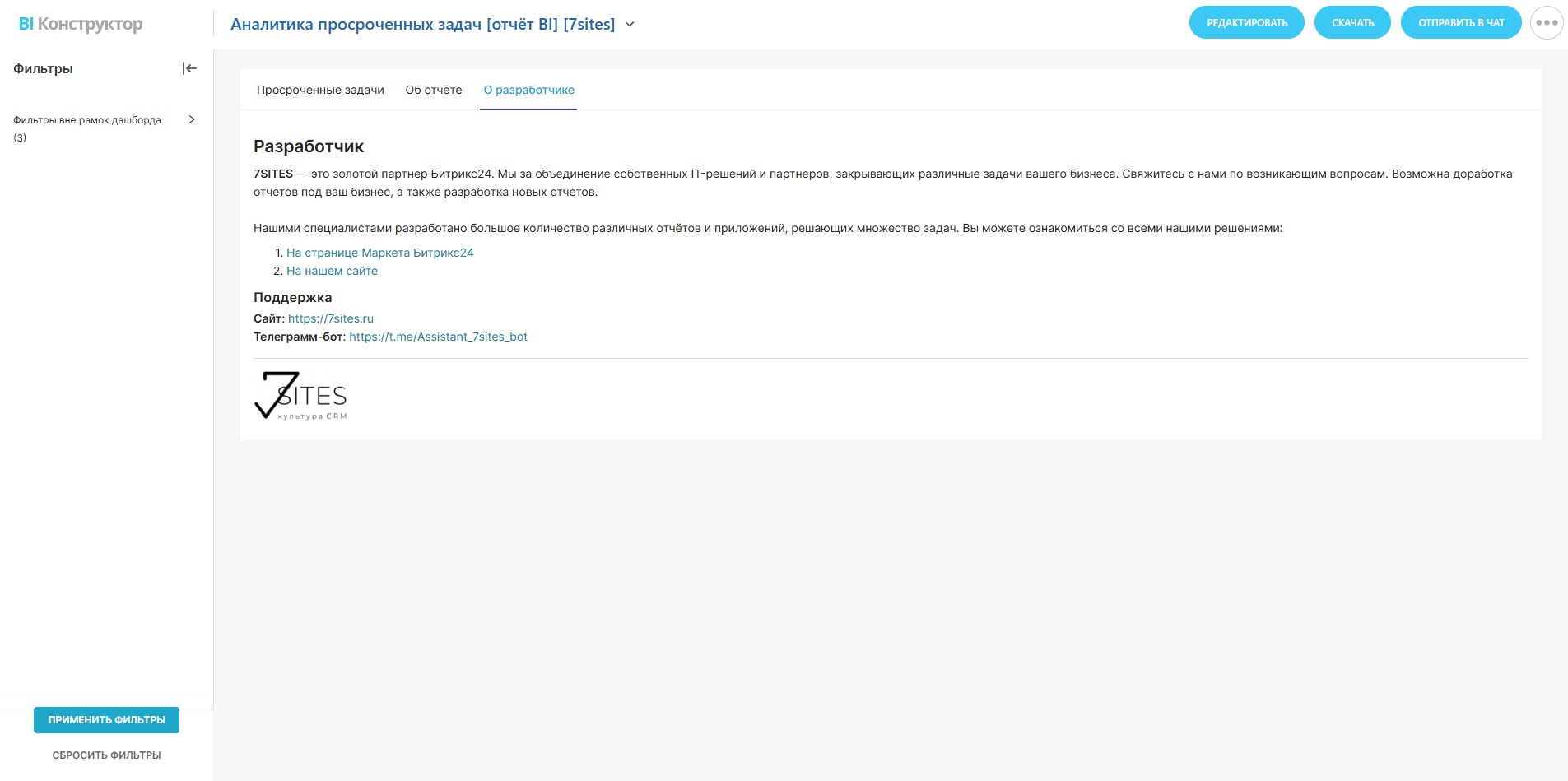Click the dashboard title Аналитика просроченных задач
This screenshot has height=781, width=1568.
point(422,25)
